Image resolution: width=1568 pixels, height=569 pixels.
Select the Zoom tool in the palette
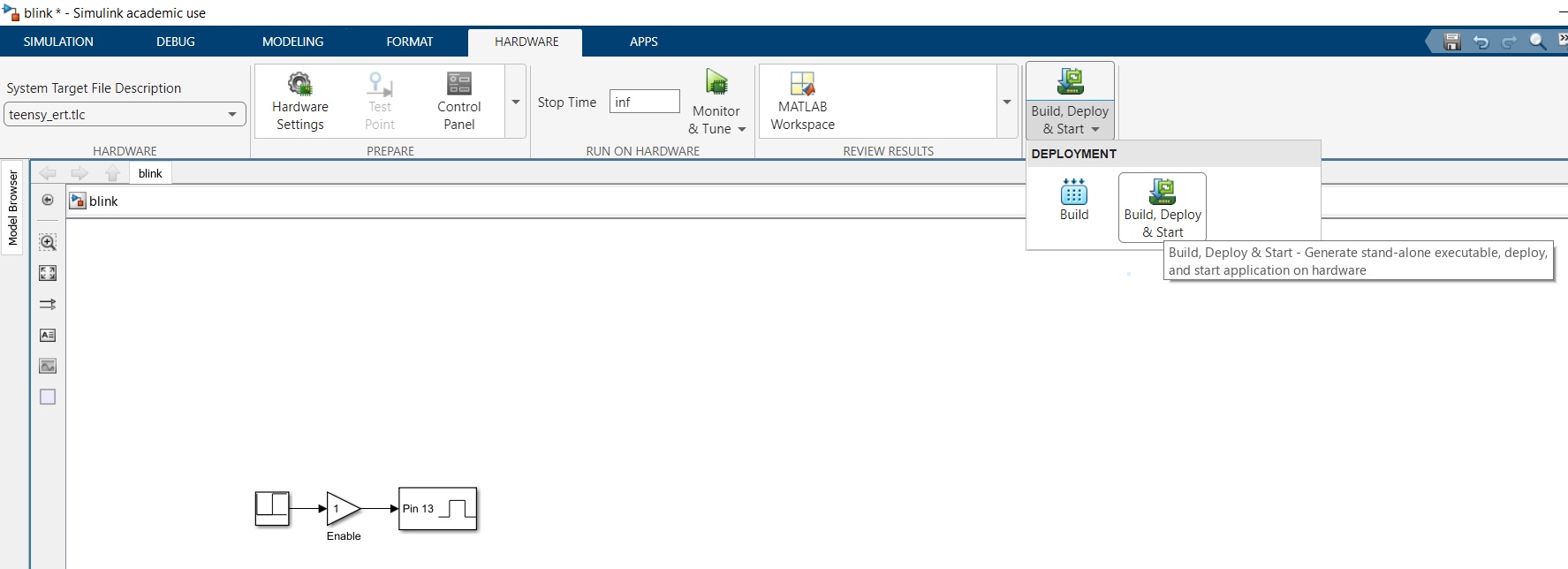pyautogui.click(x=48, y=242)
